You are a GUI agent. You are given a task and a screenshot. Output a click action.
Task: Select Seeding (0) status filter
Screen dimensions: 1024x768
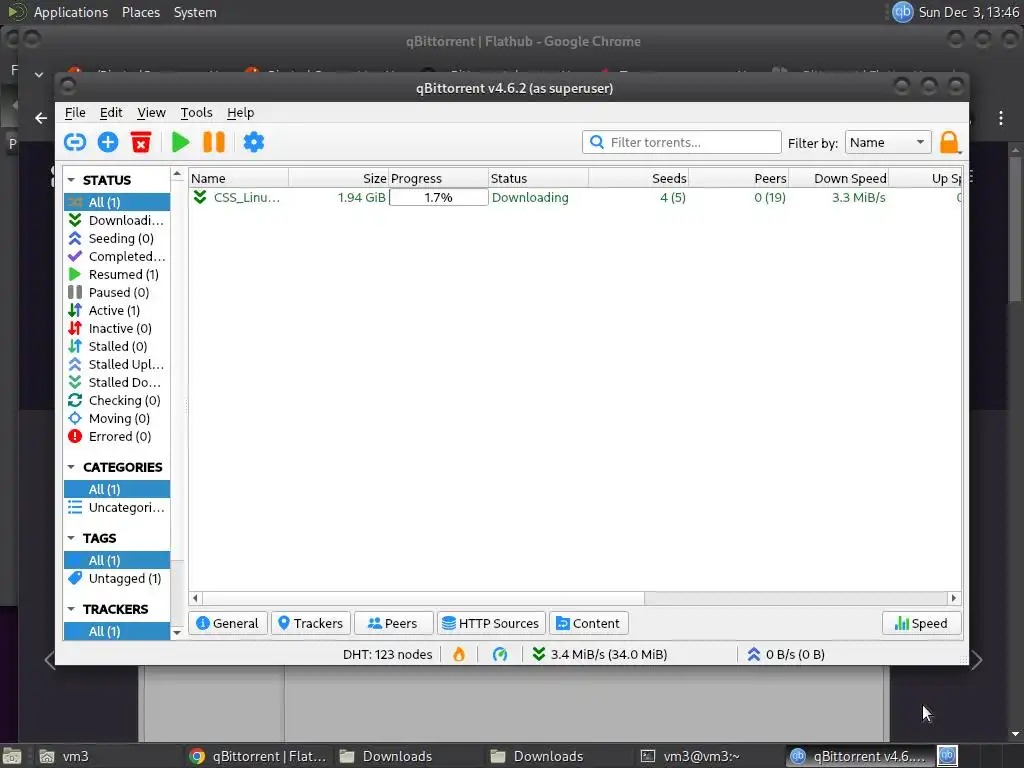click(x=117, y=238)
